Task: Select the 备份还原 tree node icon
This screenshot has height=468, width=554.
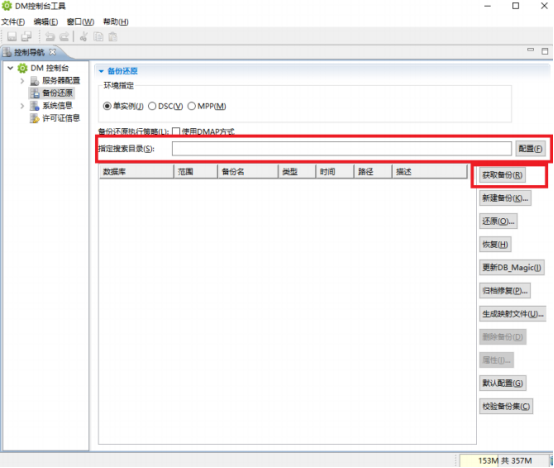Action: click(x=35, y=93)
